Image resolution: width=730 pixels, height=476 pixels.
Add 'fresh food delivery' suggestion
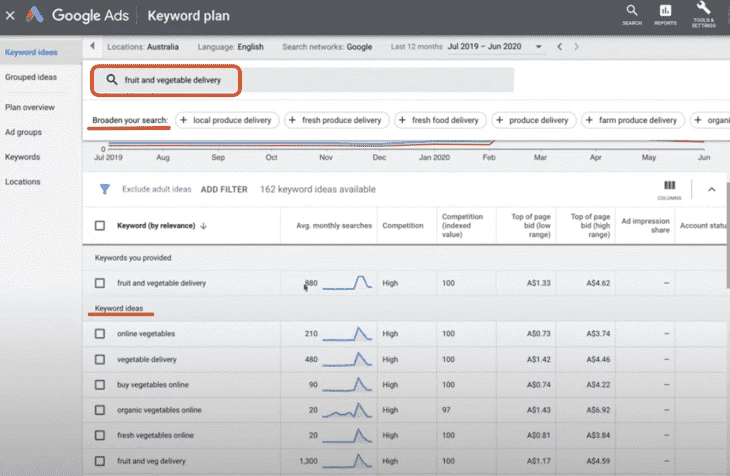pyautogui.click(x=440, y=120)
